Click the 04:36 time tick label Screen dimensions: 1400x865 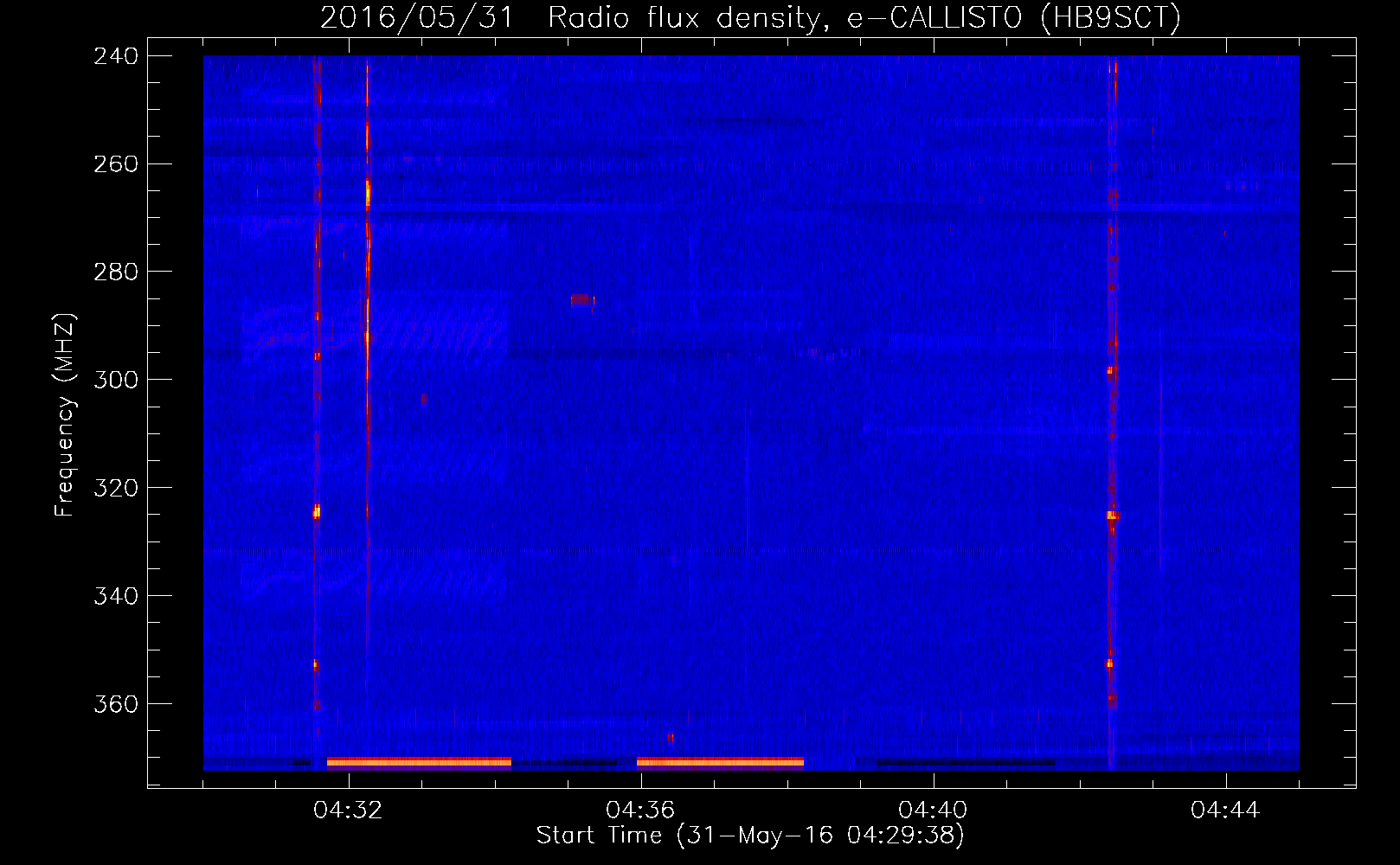(x=640, y=811)
